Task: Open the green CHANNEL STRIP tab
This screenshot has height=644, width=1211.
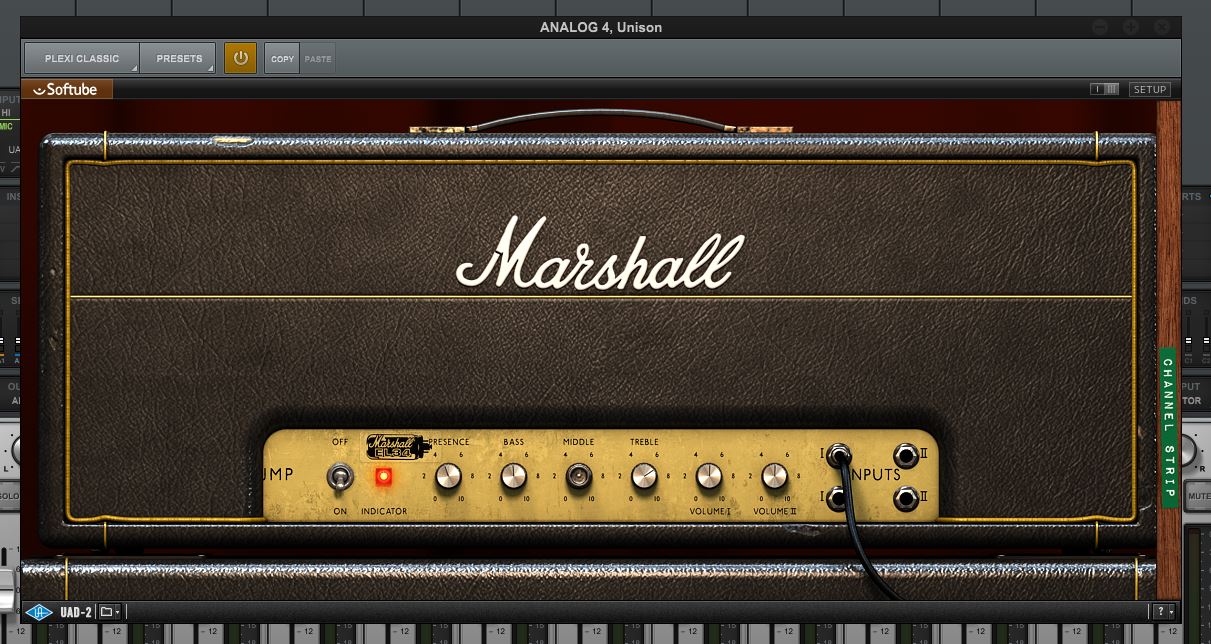Action: pos(1168,428)
